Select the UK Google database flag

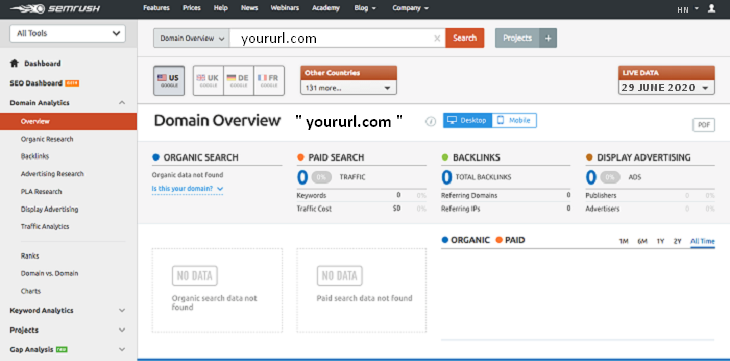(208, 81)
